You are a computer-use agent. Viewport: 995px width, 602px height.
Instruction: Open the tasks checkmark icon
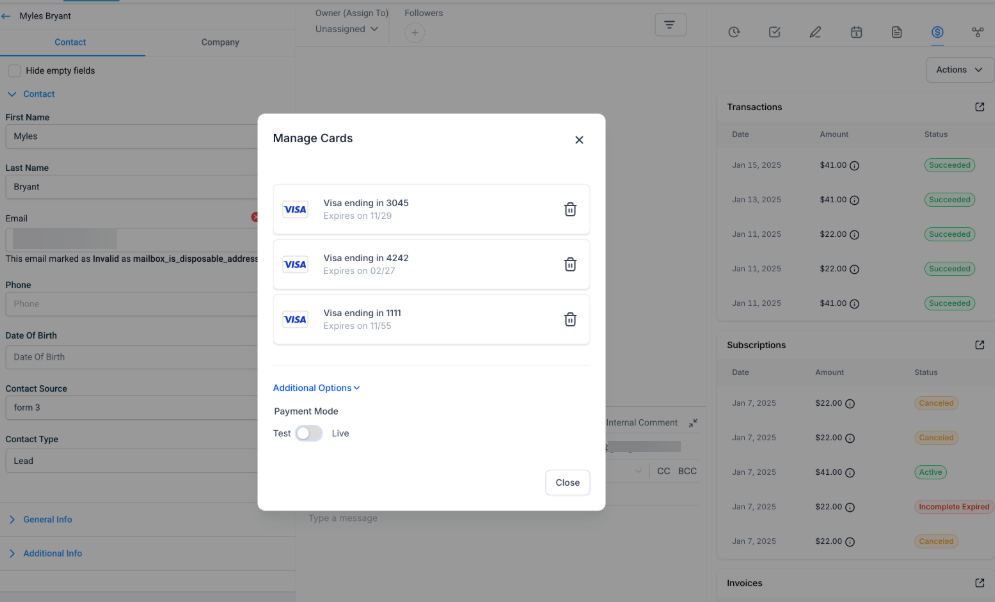774,32
